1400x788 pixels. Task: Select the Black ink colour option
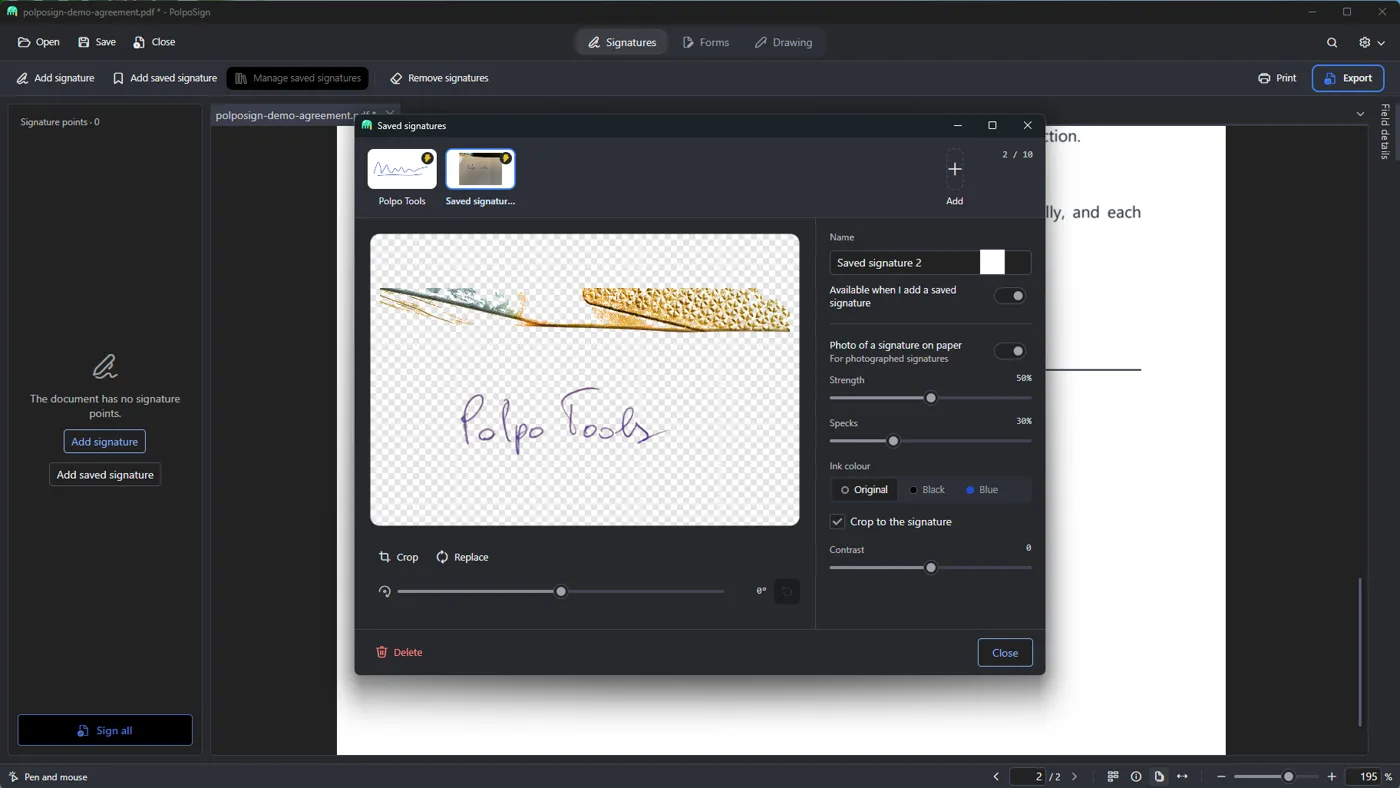pos(926,490)
